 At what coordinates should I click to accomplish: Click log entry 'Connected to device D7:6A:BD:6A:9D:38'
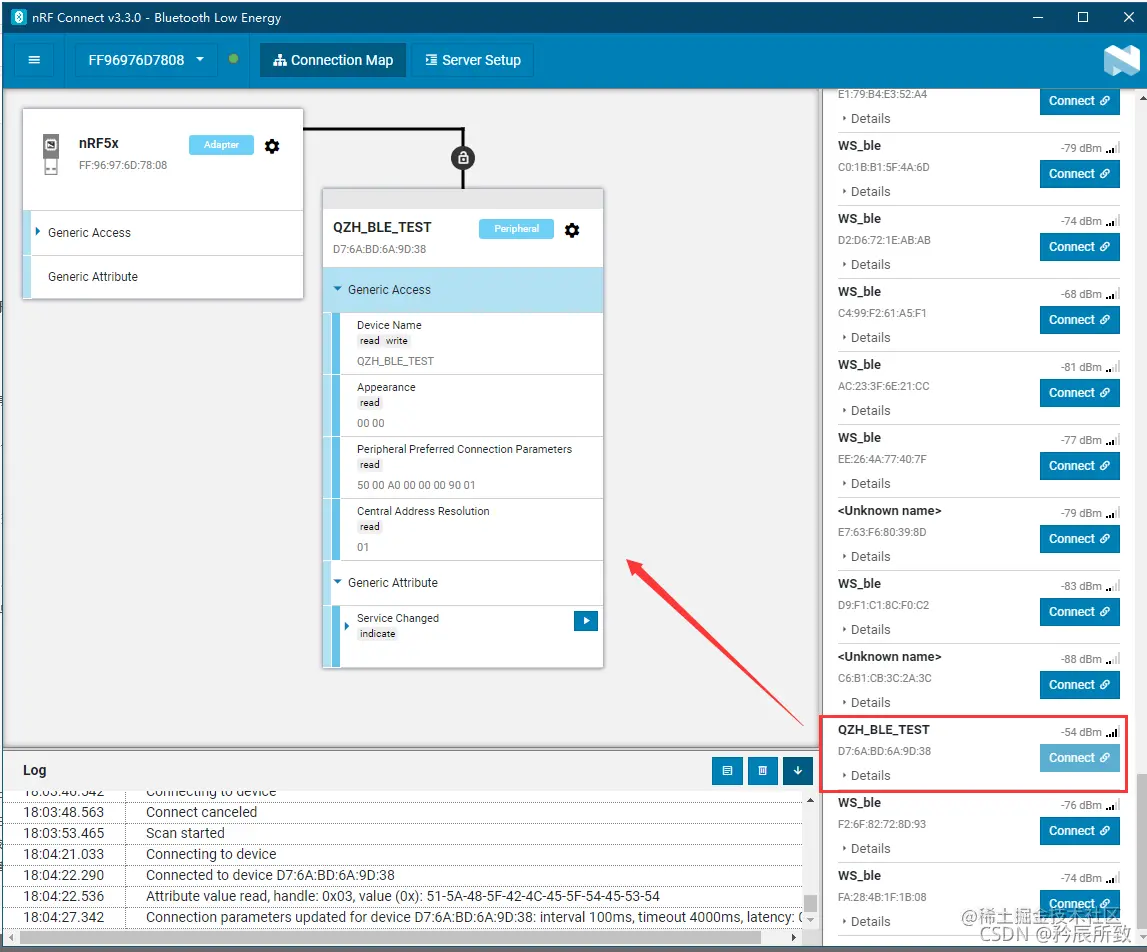(x=270, y=875)
